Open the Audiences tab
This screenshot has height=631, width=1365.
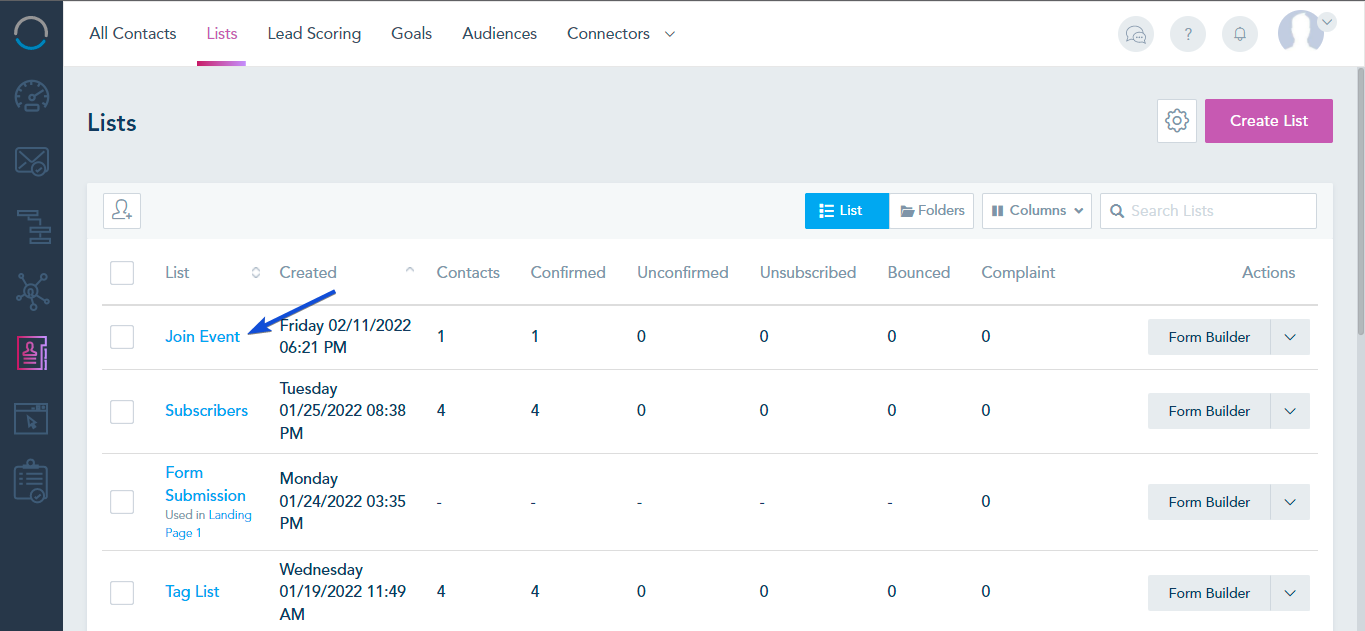point(500,34)
